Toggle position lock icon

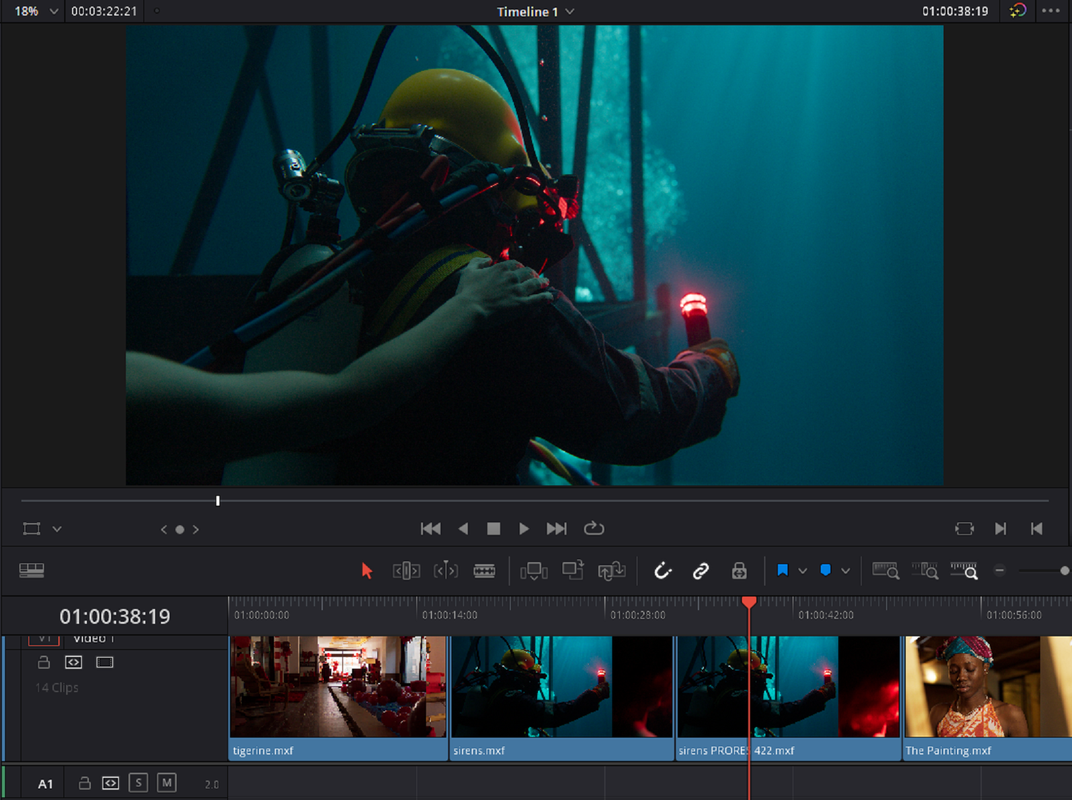pyautogui.click(x=739, y=571)
